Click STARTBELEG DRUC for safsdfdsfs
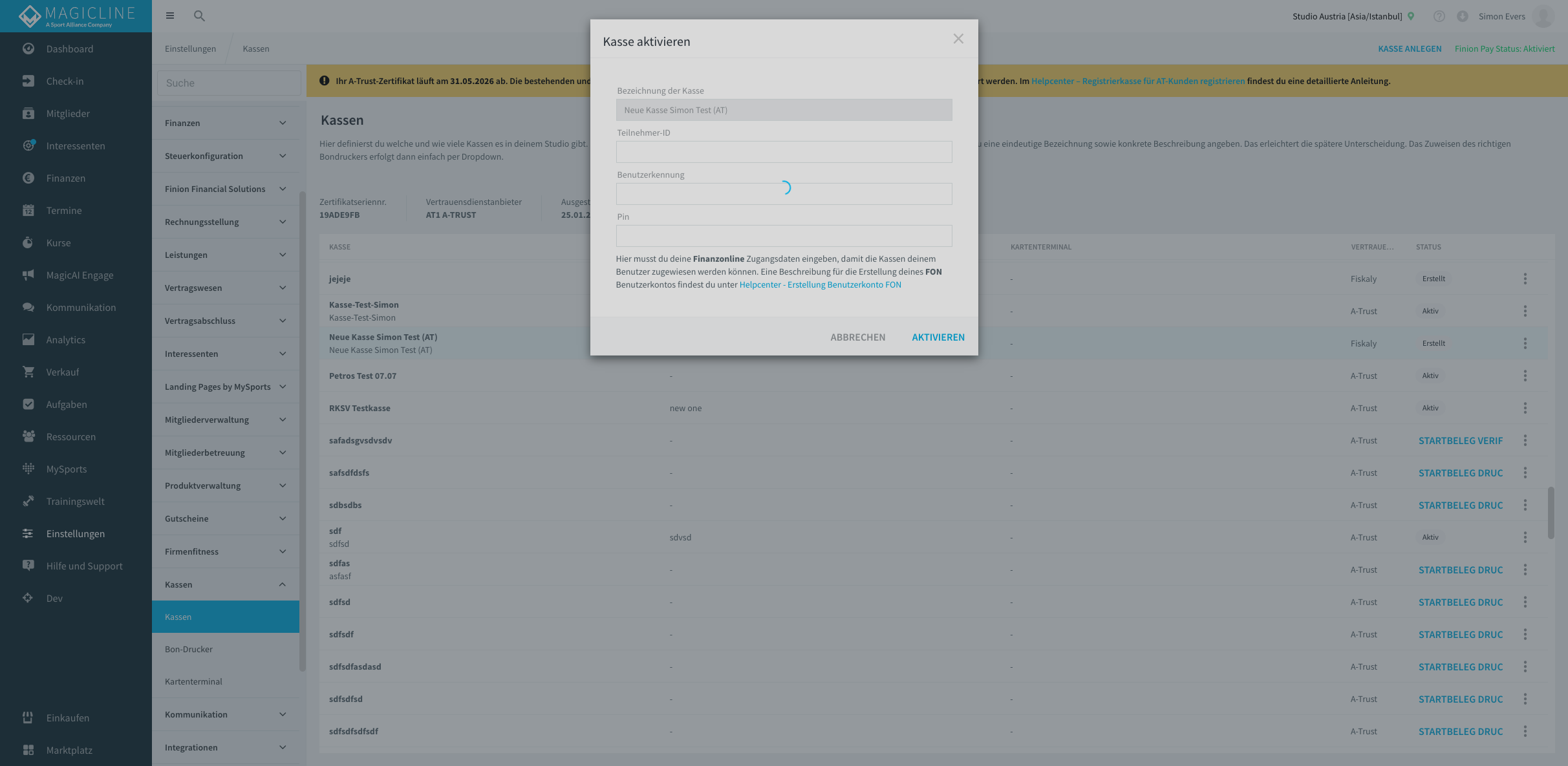Screen dimensions: 1568x766 tap(1460, 473)
